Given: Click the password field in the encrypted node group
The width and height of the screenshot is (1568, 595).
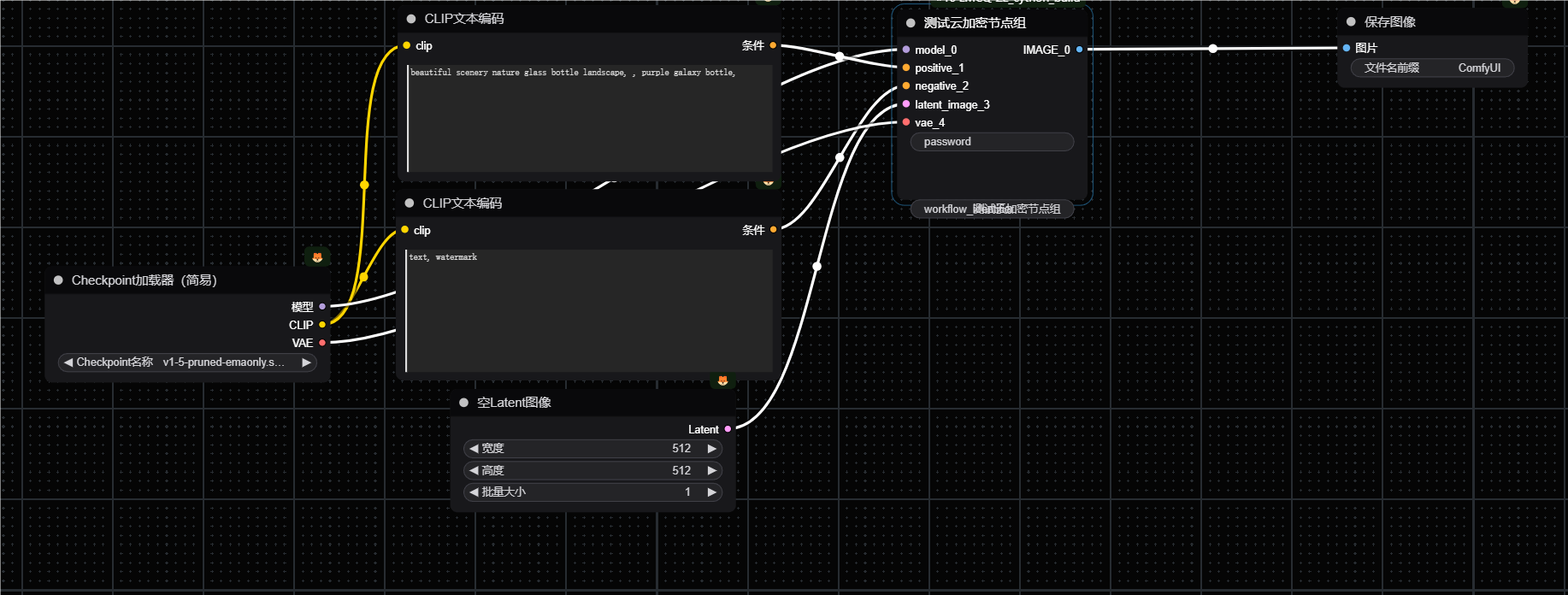Looking at the screenshot, I should pyautogui.click(x=992, y=142).
